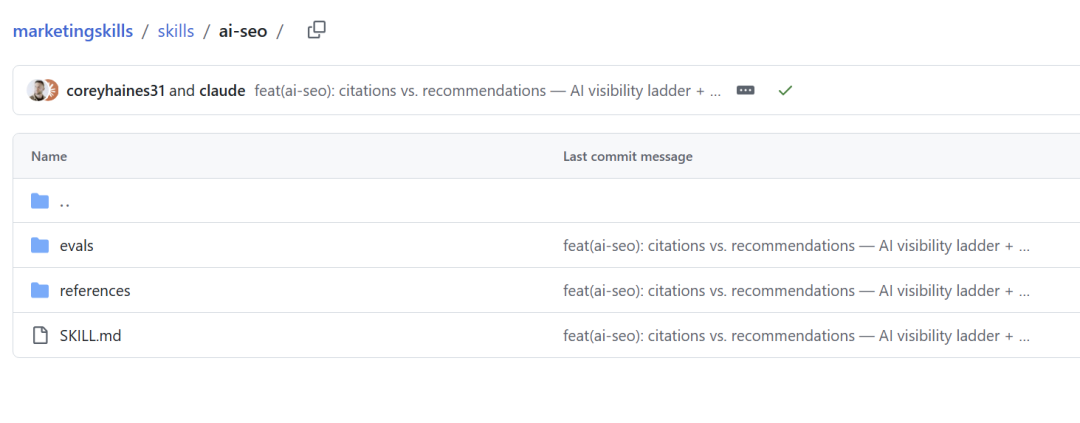Click the SKILL.md file icon

41,336
